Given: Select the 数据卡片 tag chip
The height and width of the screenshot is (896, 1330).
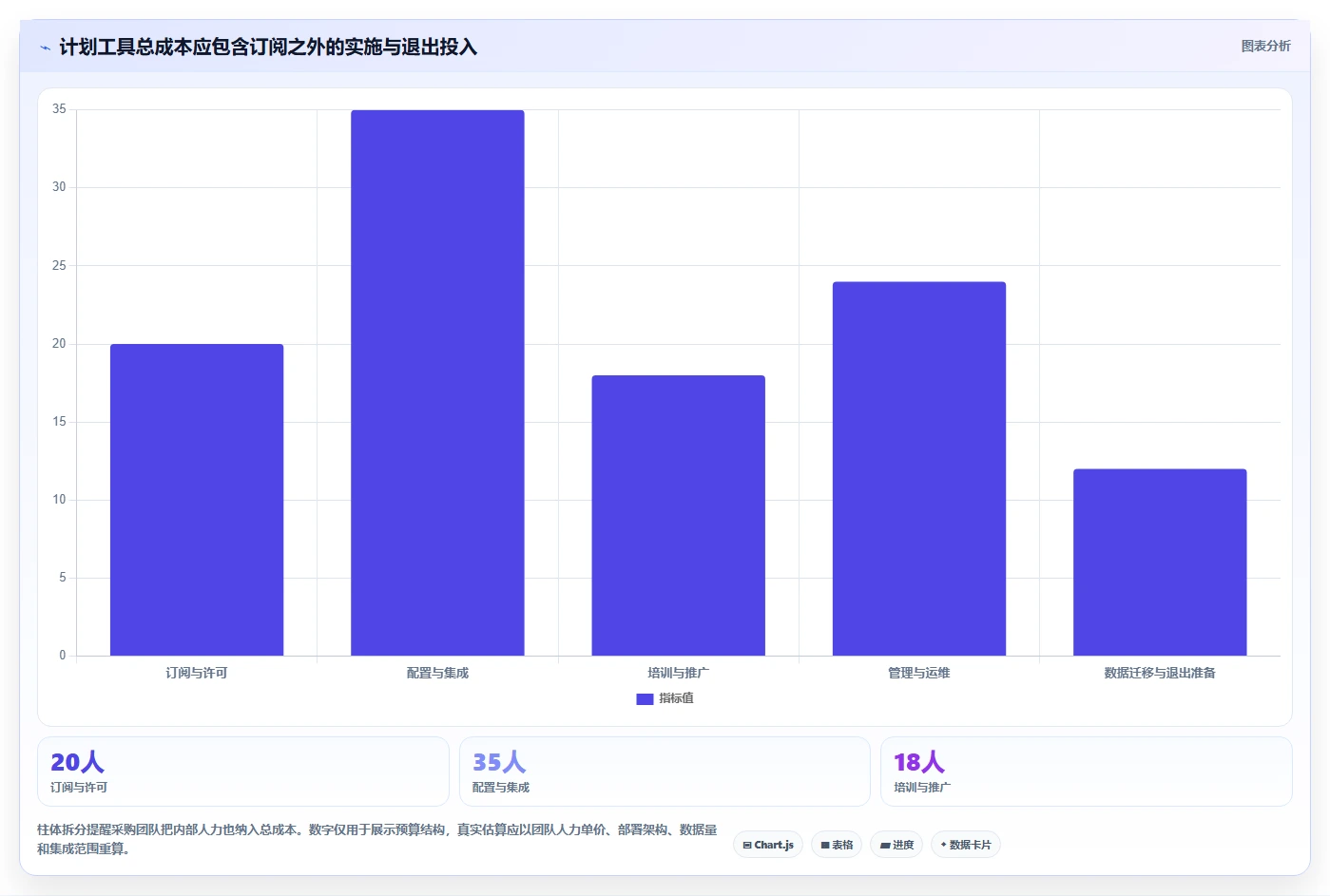Looking at the screenshot, I should pos(966,845).
